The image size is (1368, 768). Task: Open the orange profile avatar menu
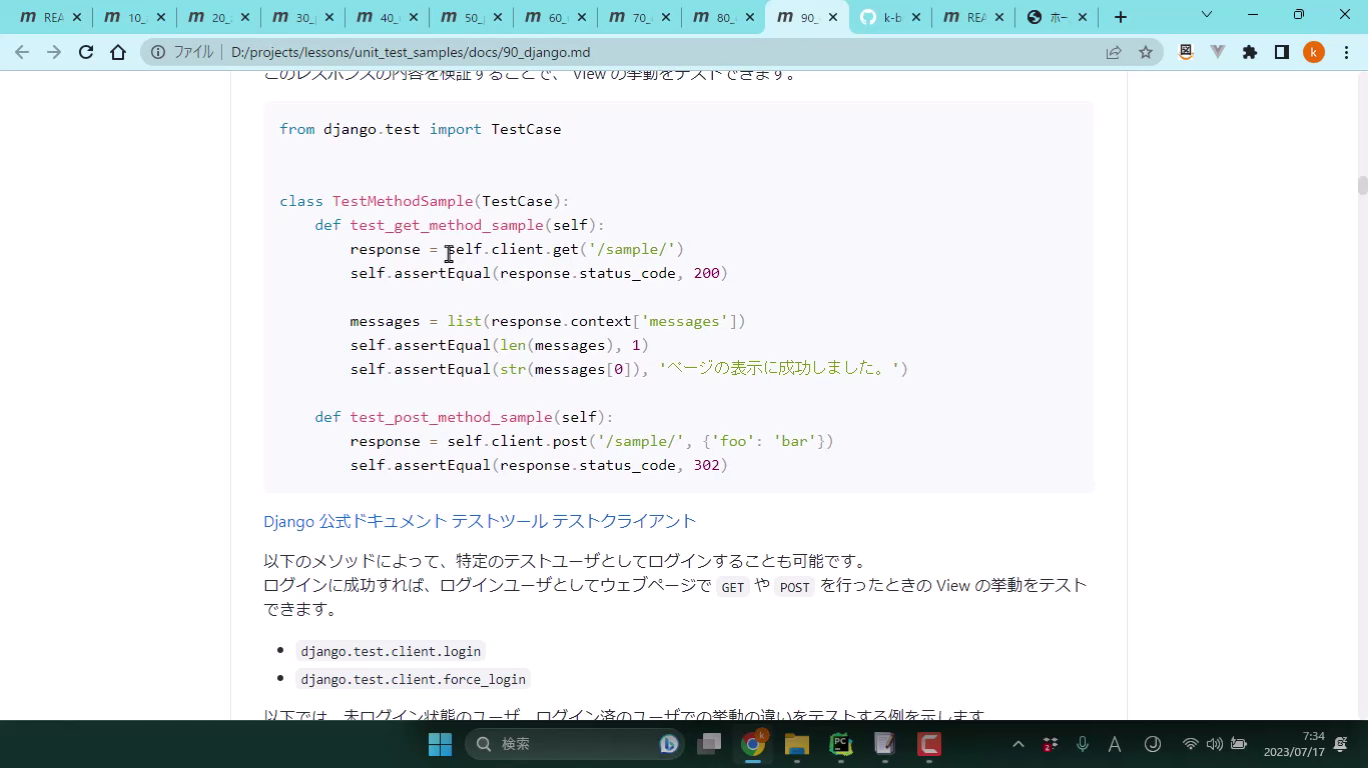[1314, 52]
